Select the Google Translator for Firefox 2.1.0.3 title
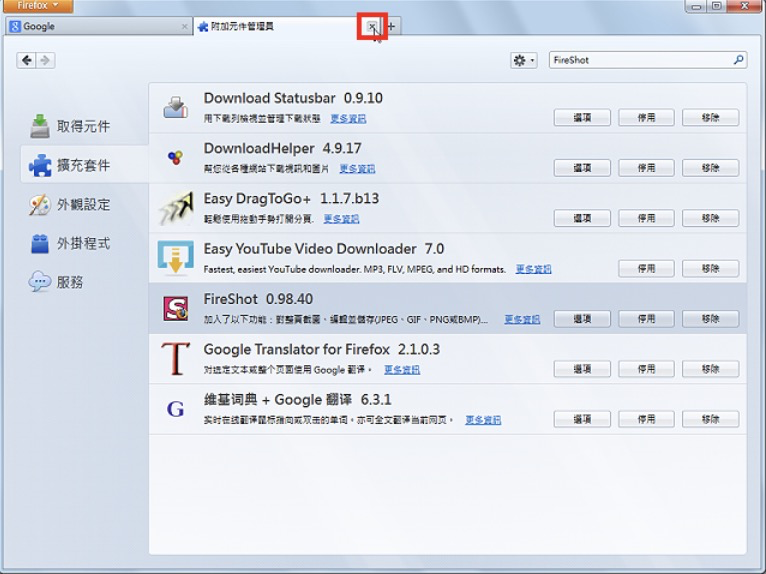The height and width of the screenshot is (574, 766). pyautogui.click(x=321, y=349)
